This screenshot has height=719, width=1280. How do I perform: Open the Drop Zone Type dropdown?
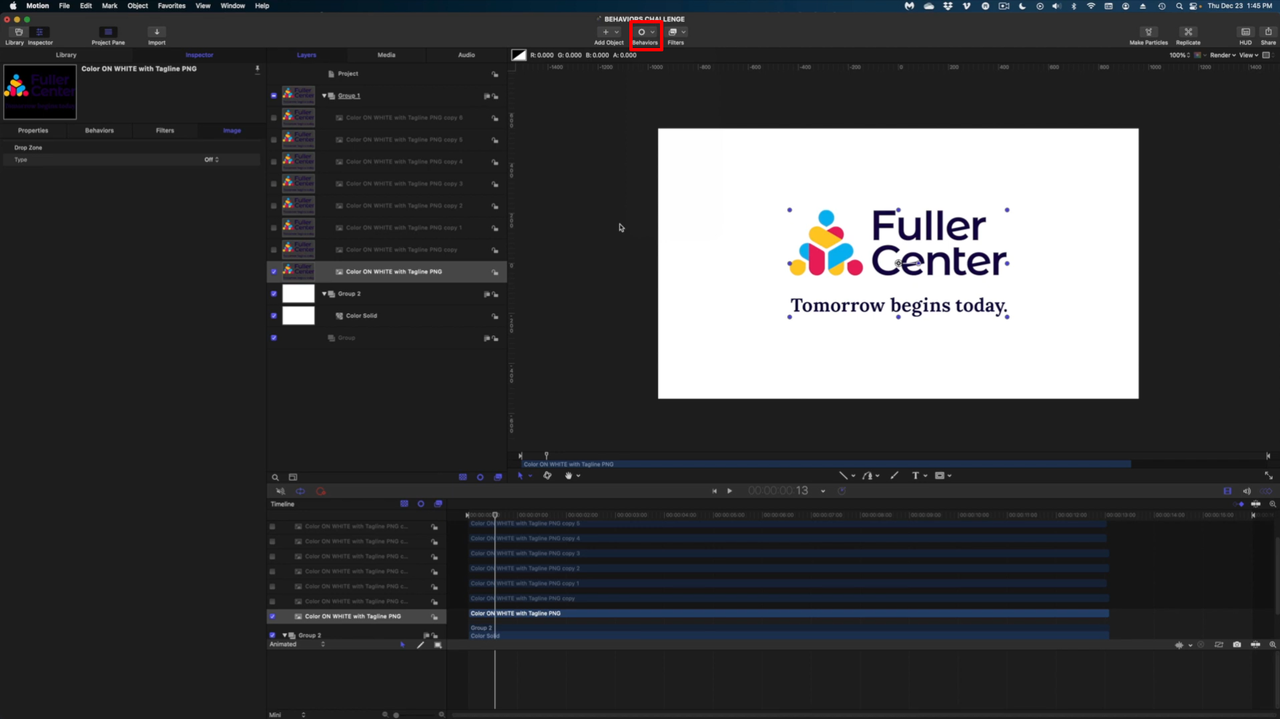pyautogui.click(x=211, y=160)
